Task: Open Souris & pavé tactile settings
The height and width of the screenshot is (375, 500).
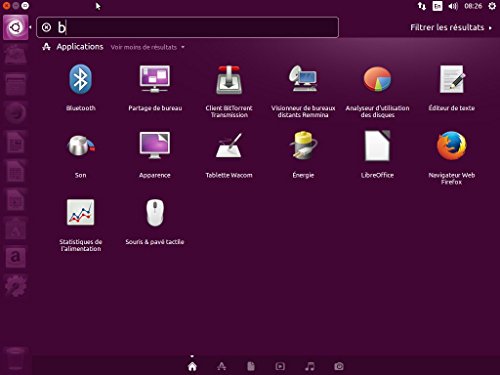Action: click(x=155, y=213)
